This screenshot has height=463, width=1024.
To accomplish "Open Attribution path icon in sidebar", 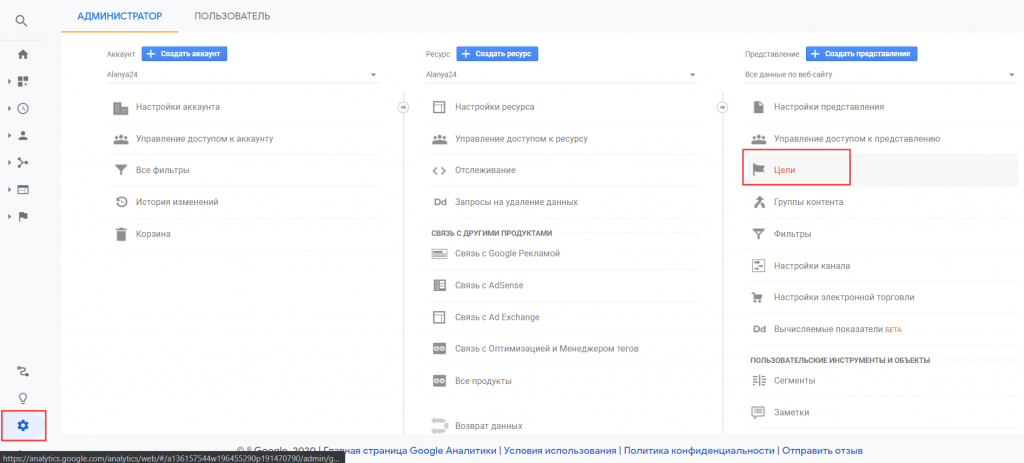I will tap(22, 372).
